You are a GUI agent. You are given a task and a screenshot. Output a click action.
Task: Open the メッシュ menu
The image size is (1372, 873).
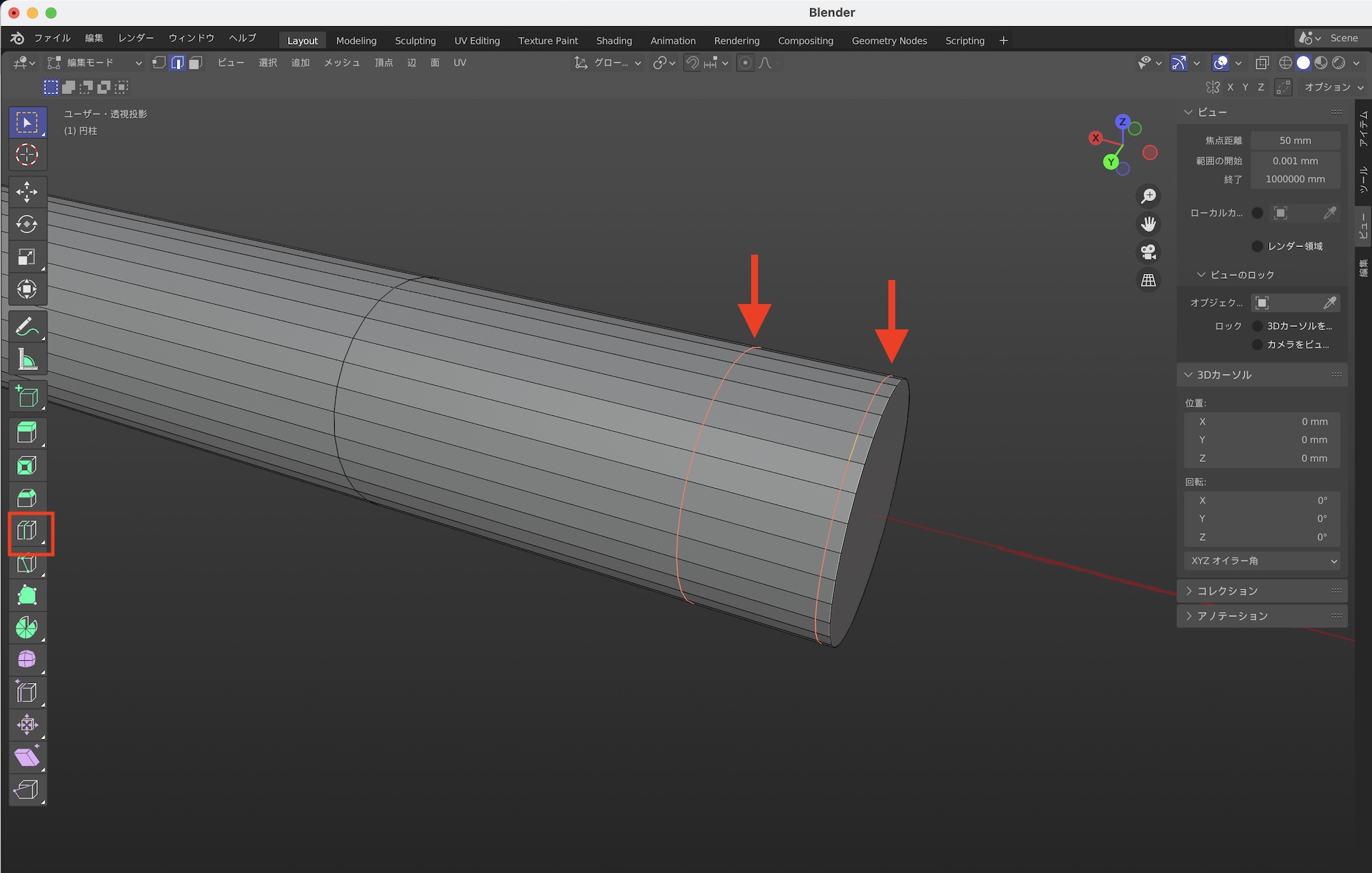[342, 63]
